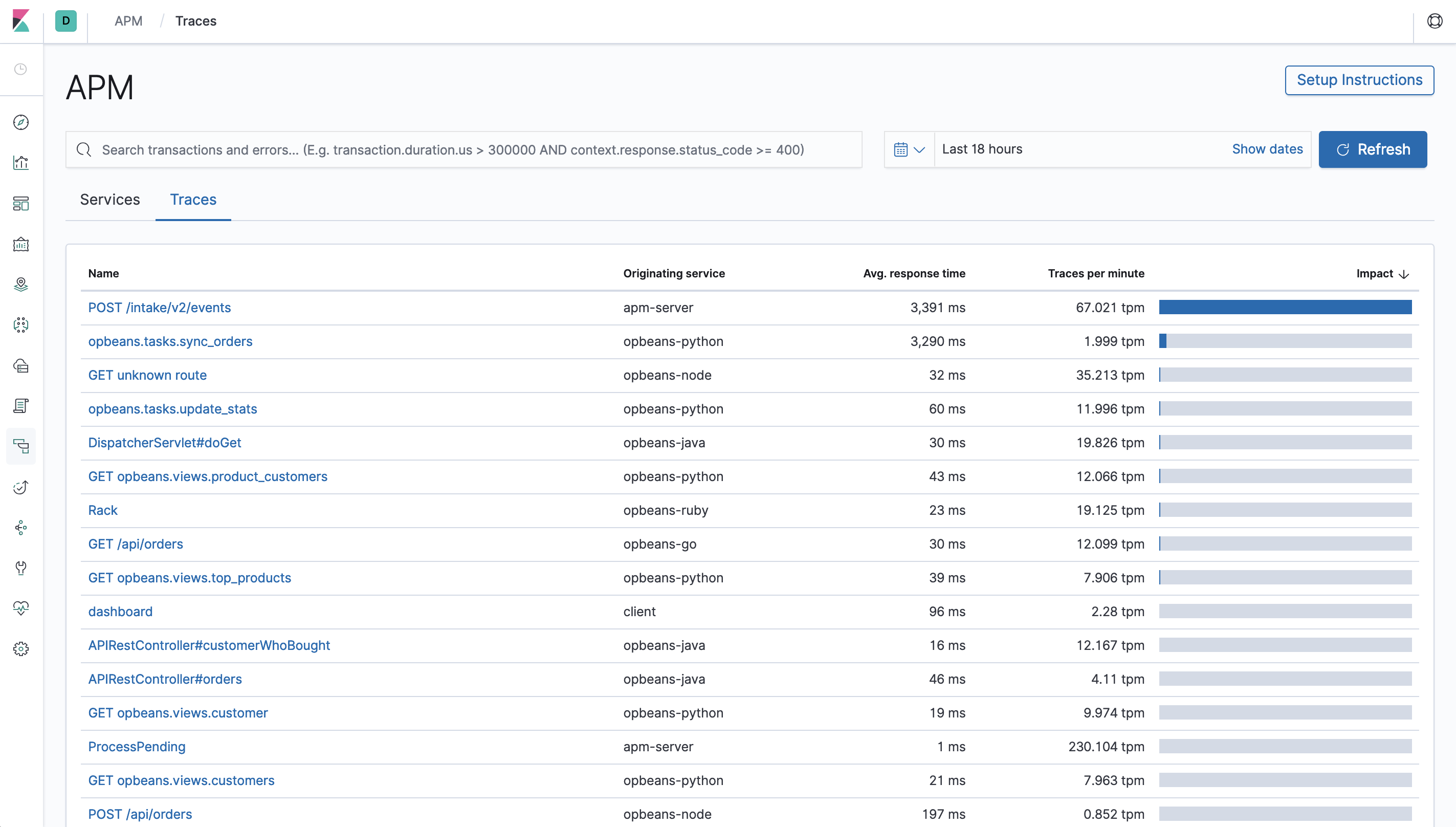
Task: Switch to the Services tab
Action: pos(109,200)
